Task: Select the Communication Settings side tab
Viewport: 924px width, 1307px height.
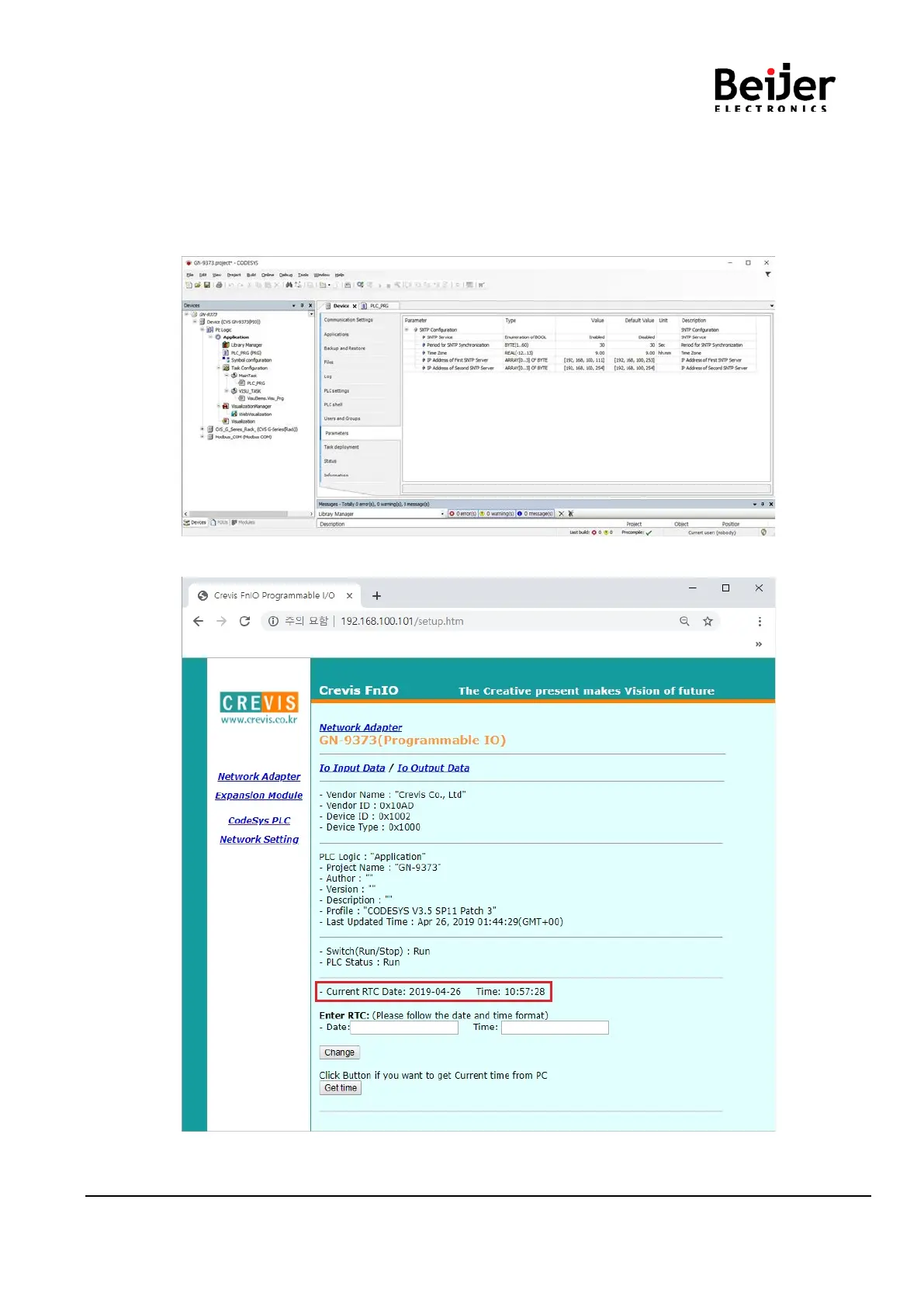Action: pos(348,320)
